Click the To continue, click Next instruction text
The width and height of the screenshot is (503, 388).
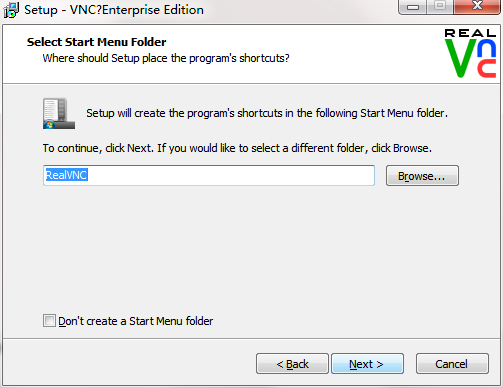[237, 148]
